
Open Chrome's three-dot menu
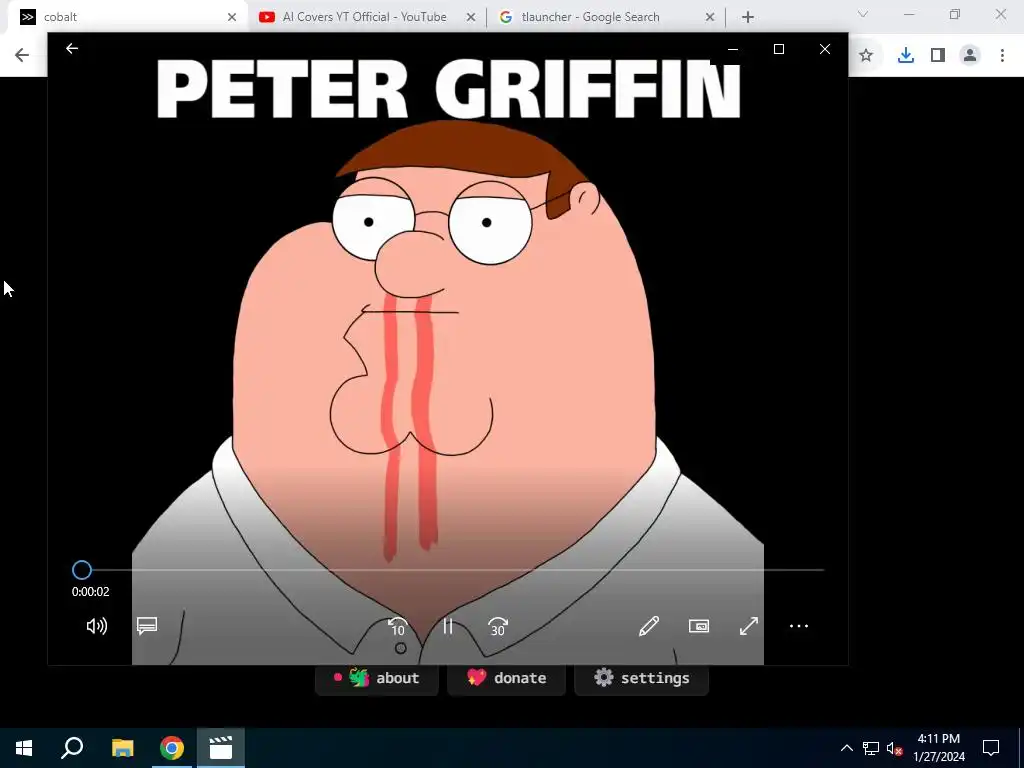(1002, 56)
